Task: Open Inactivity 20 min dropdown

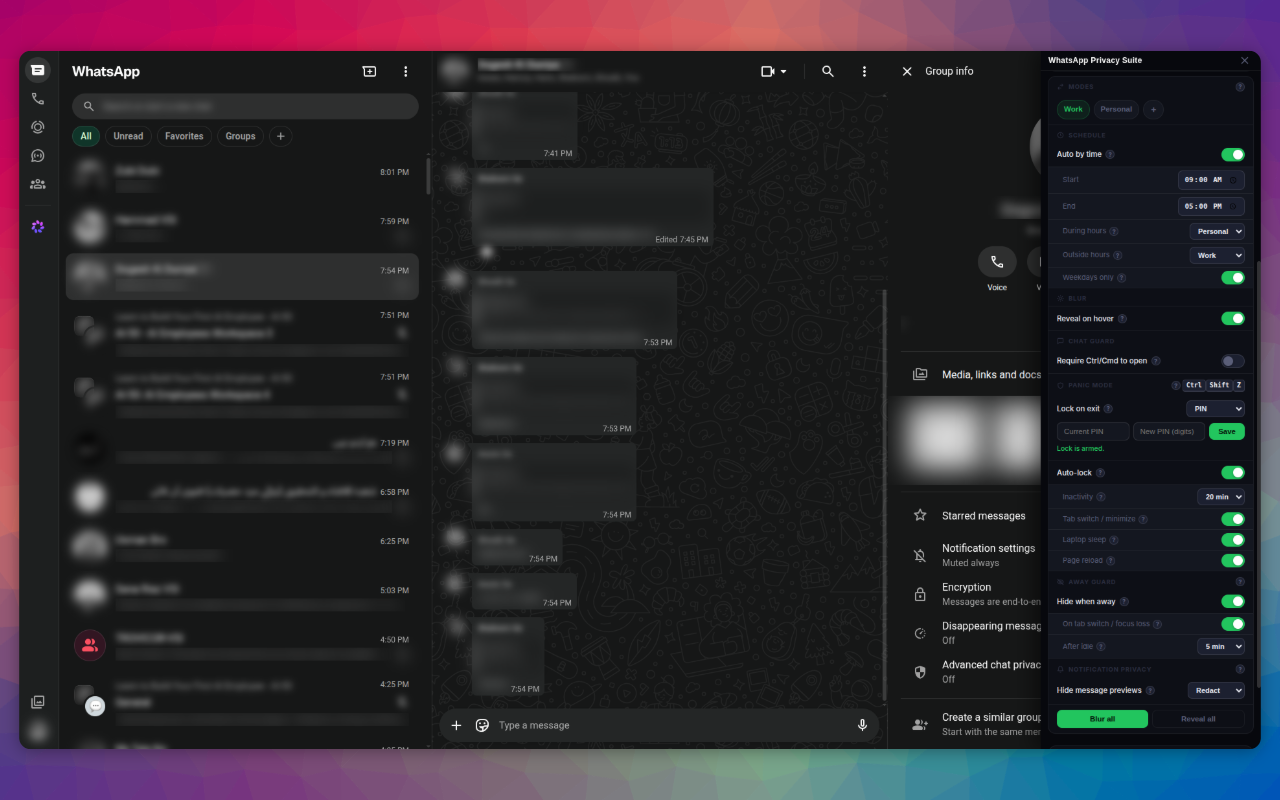Action: (1221, 497)
